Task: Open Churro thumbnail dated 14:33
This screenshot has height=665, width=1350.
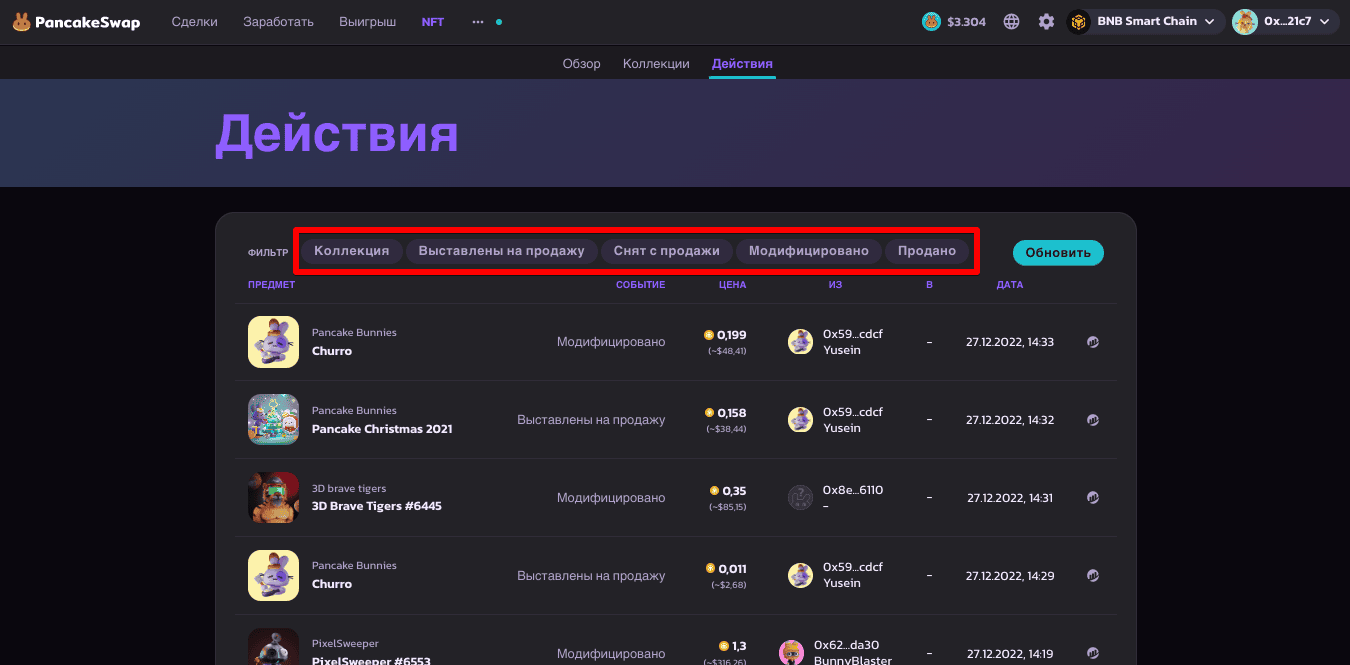Action: click(273, 342)
